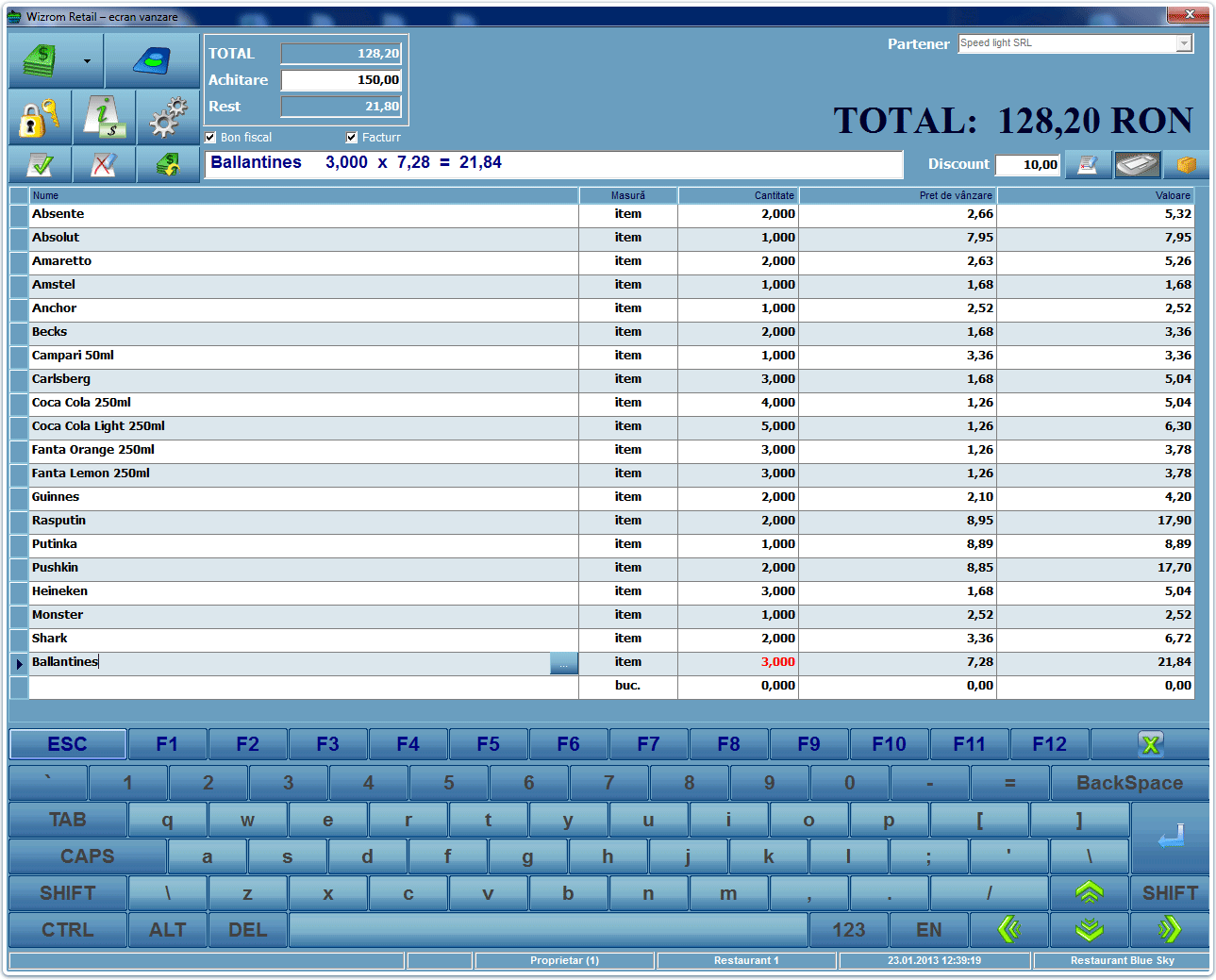Image resolution: width=1216 pixels, height=980 pixels.
Task: Click the ESC key on virtual keyboard
Action: tap(68, 744)
